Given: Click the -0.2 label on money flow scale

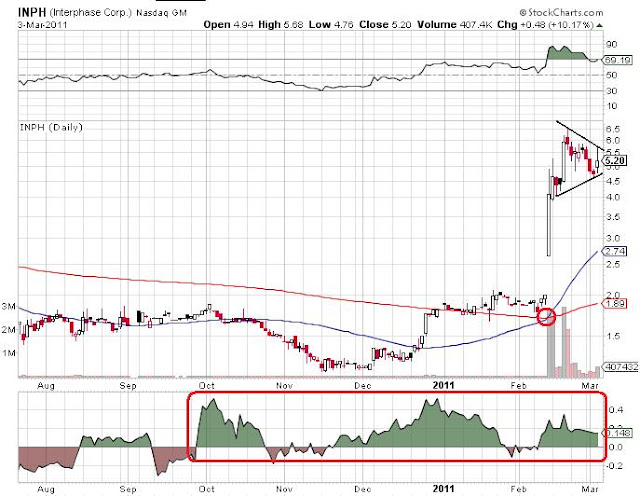Looking at the screenshot, I should tap(614, 466).
